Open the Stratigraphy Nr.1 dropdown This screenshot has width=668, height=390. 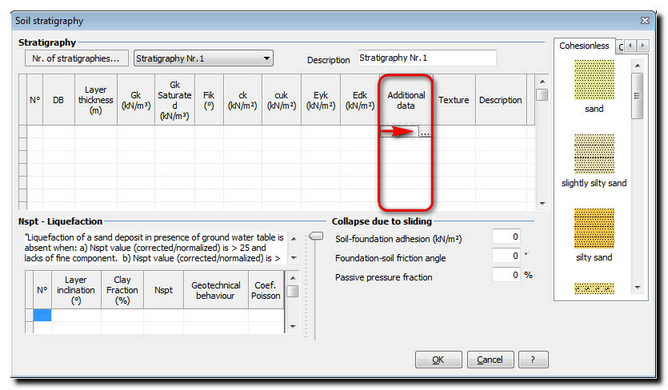pos(203,58)
